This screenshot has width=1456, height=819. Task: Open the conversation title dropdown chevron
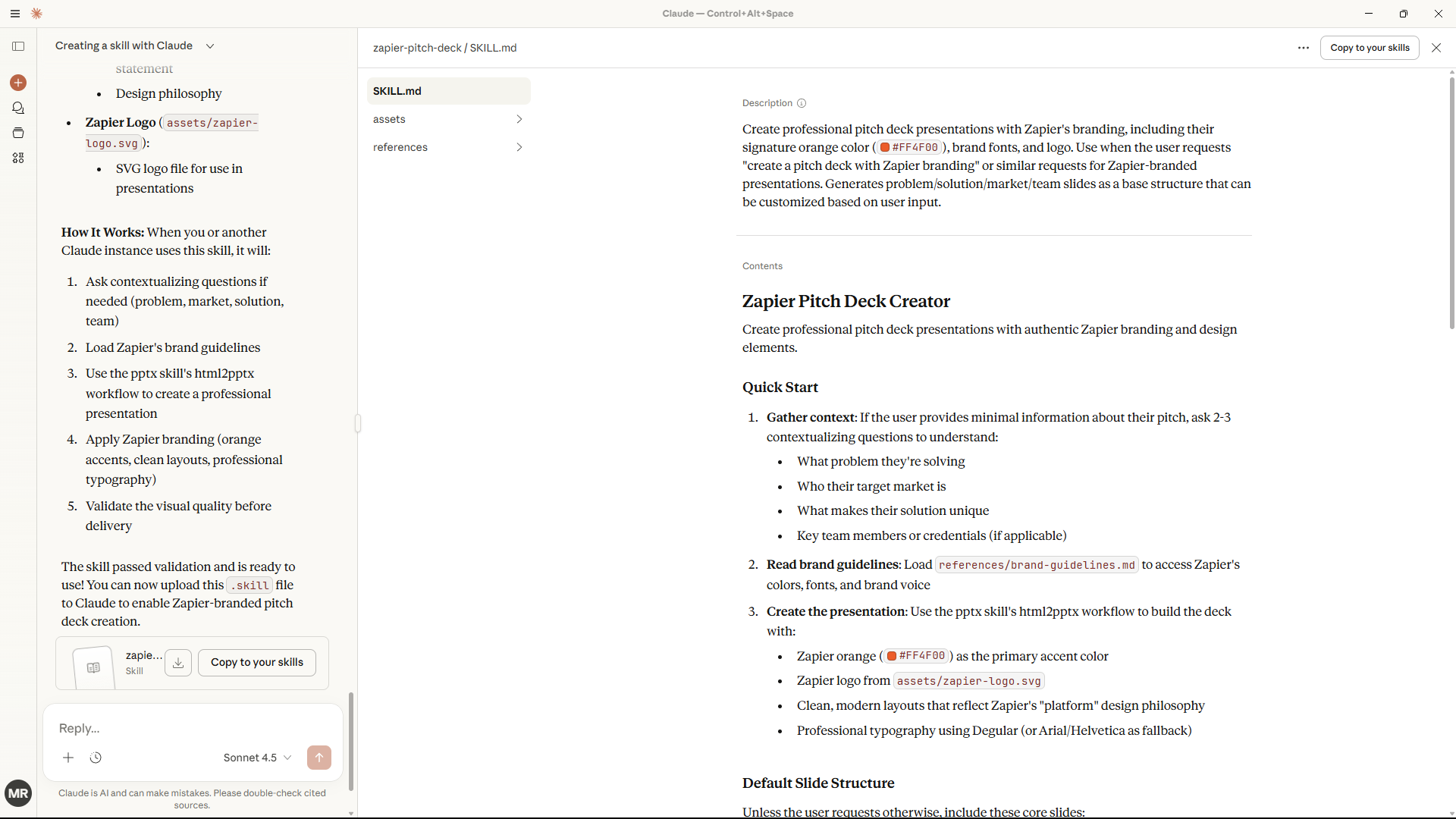(x=210, y=46)
